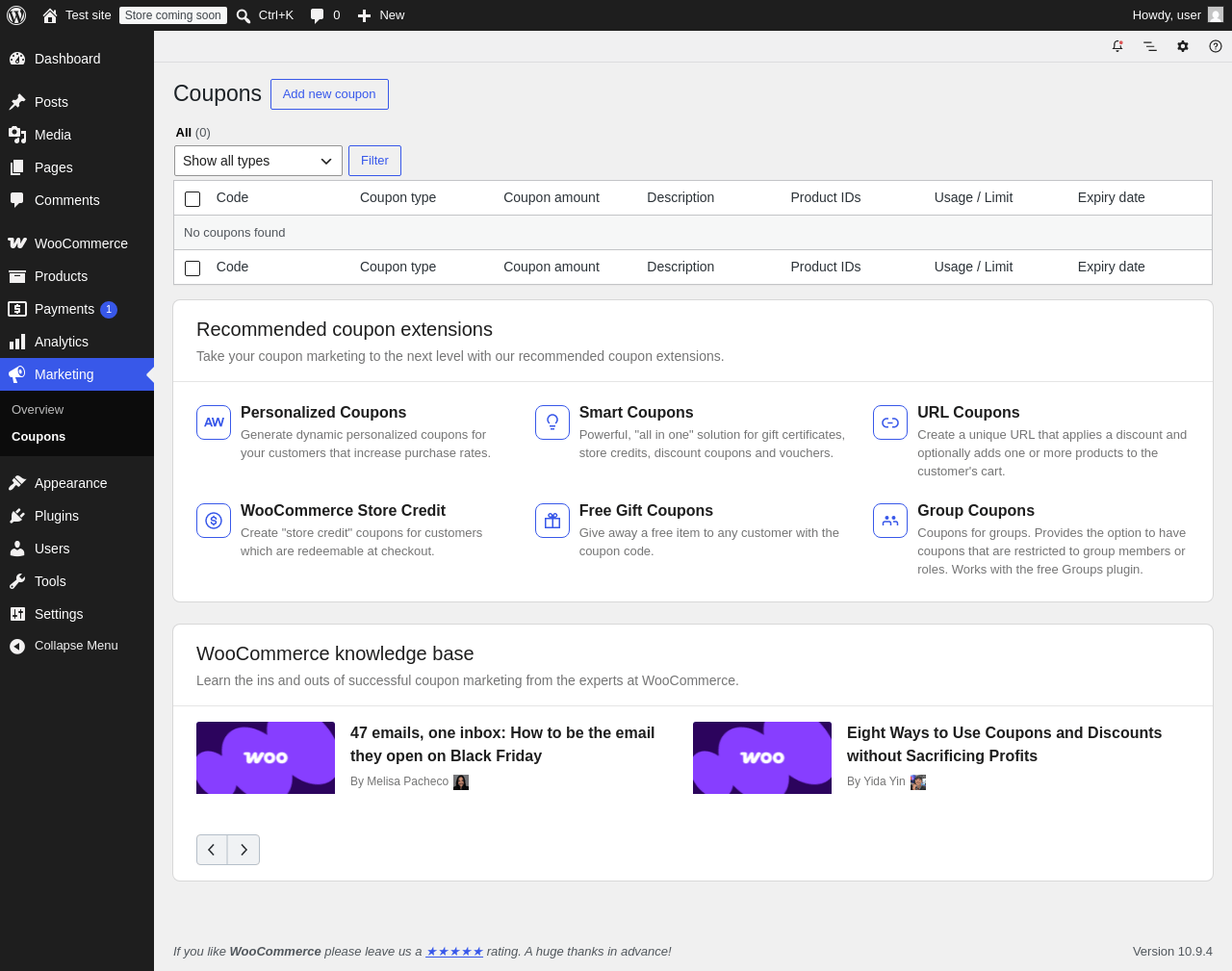Open the activity panel list icon
Image resolution: width=1232 pixels, height=971 pixels.
(x=1150, y=46)
